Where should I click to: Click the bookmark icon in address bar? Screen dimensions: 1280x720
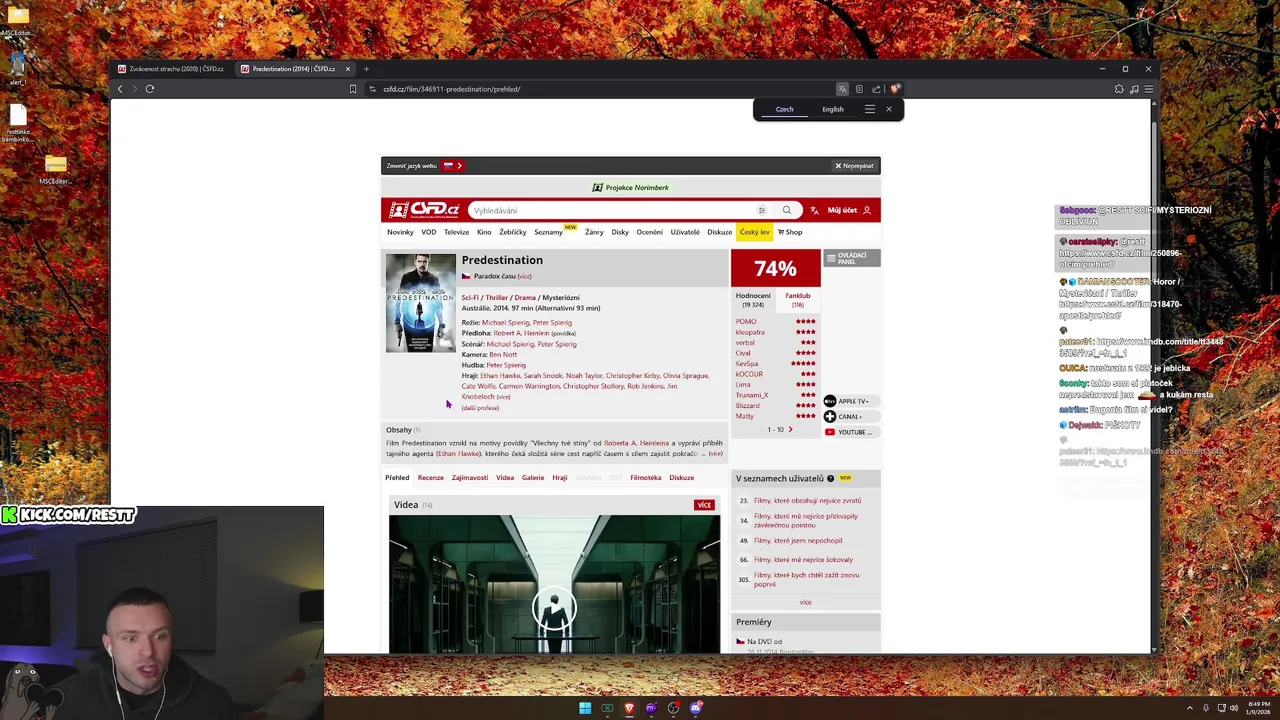(x=353, y=89)
